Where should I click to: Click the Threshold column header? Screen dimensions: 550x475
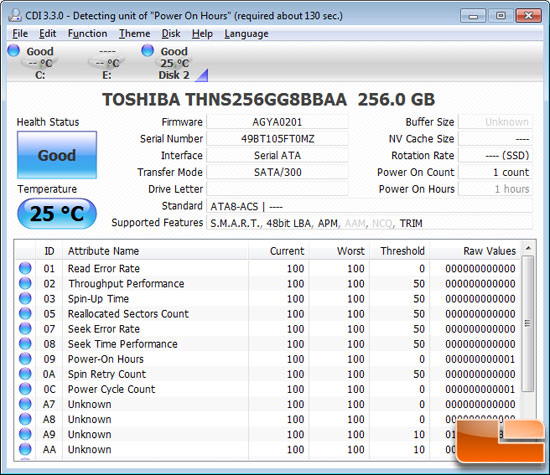tap(400, 251)
